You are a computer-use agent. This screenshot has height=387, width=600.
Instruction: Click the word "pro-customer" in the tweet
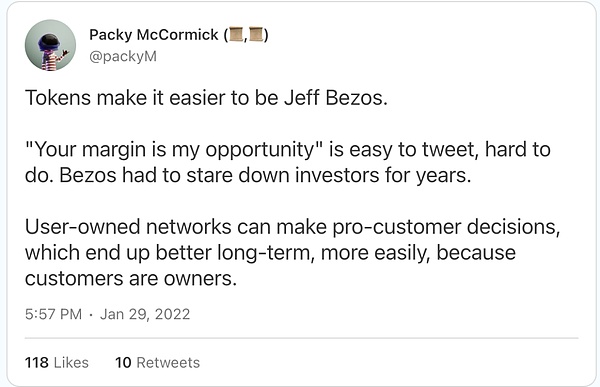(396, 227)
